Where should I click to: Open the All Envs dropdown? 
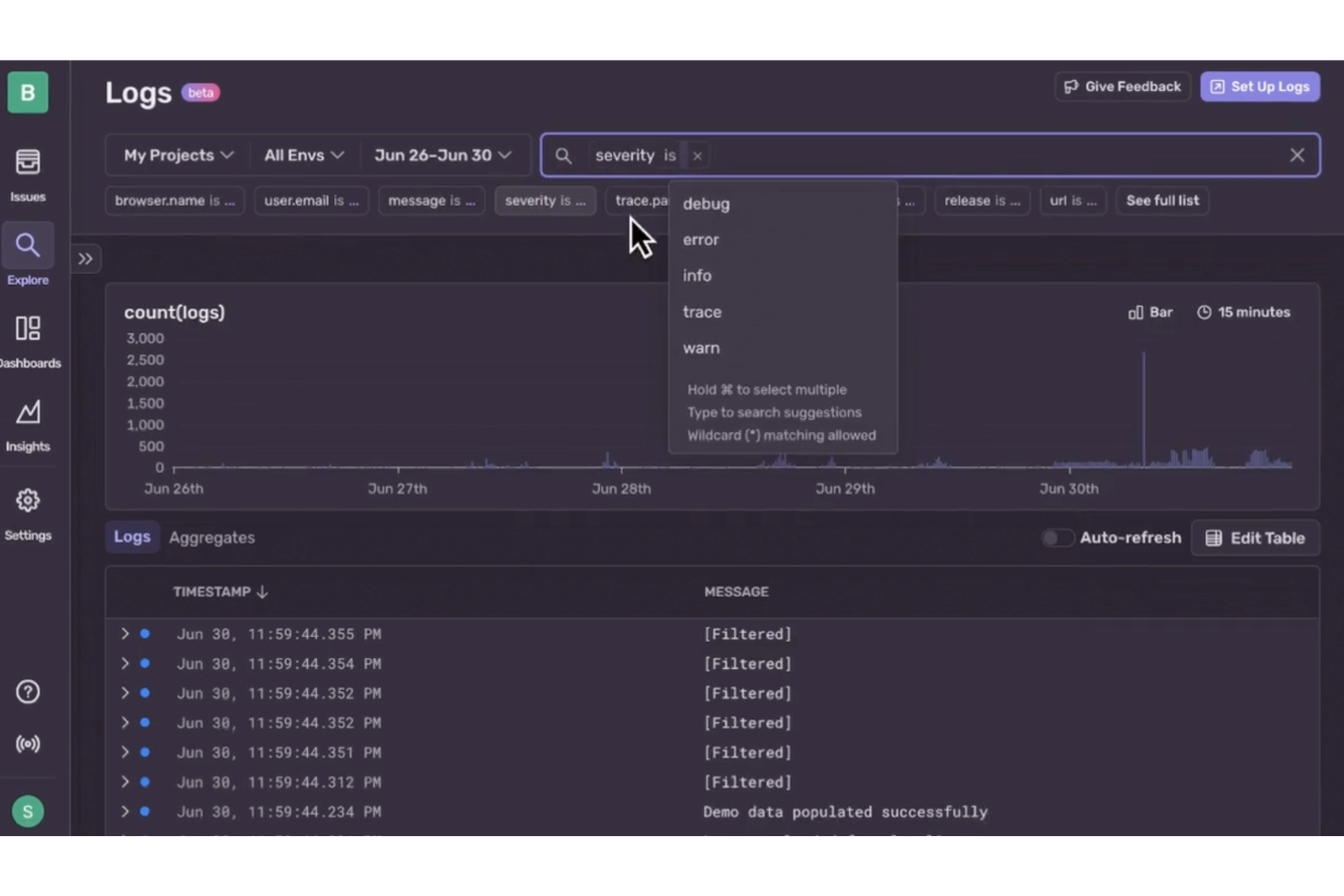point(303,155)
